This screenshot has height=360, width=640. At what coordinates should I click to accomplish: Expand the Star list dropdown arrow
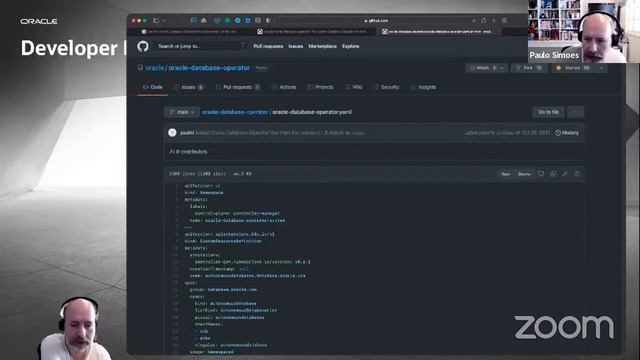(602, 68)
